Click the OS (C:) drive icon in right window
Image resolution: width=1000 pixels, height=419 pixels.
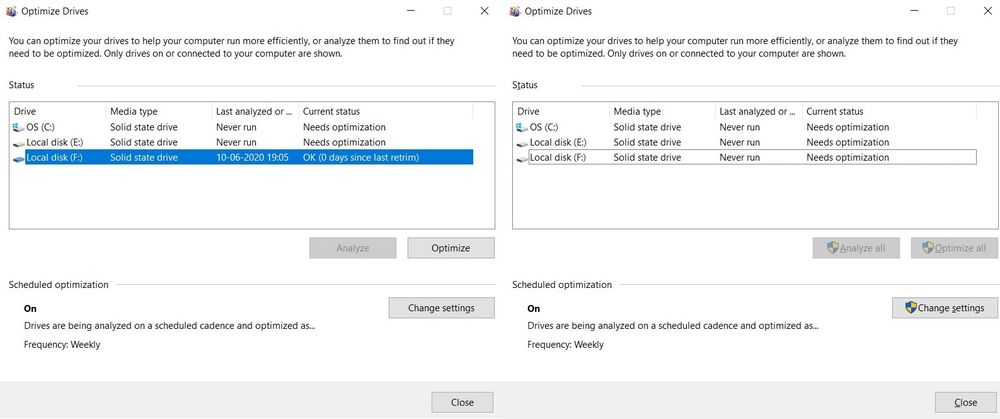click(522, 128)
